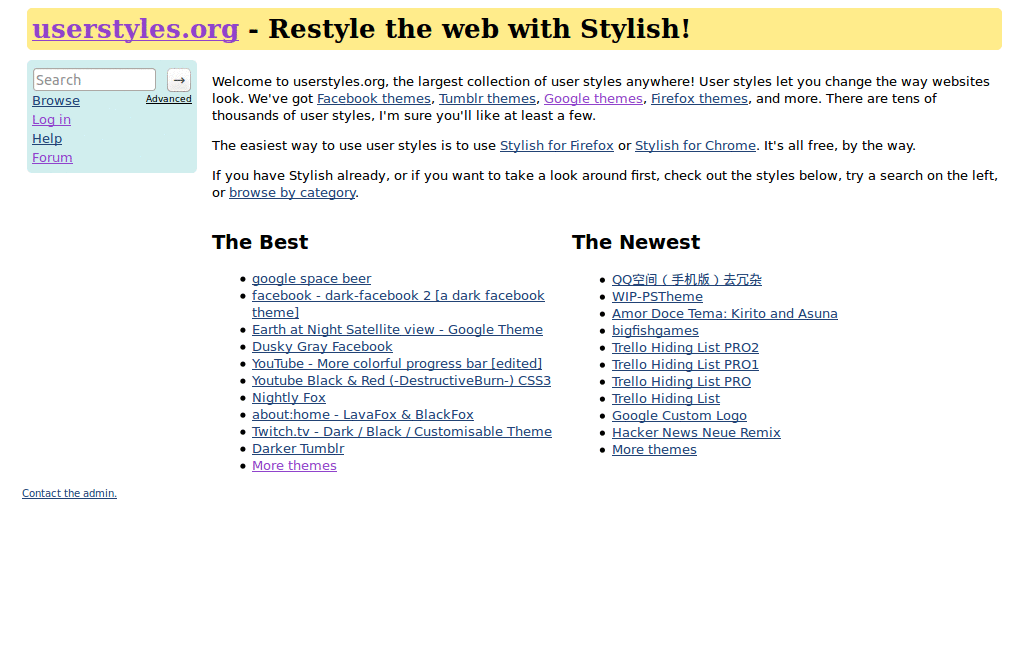
Task: Click the search arrow submit button
Action: (x=179, y=80)
